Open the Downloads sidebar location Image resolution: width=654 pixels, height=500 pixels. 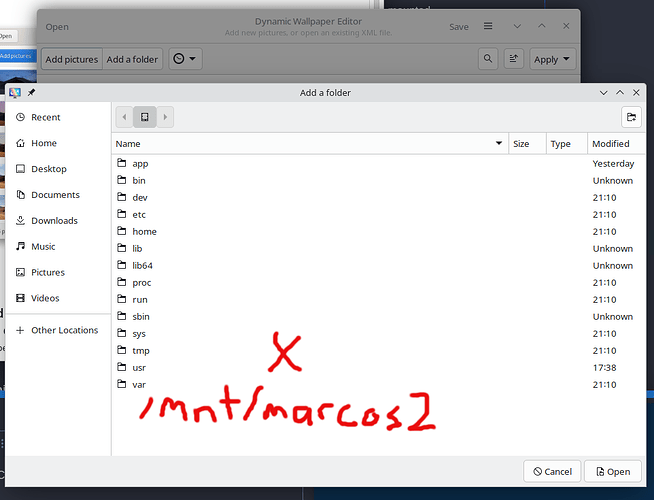tap(58, 221)
